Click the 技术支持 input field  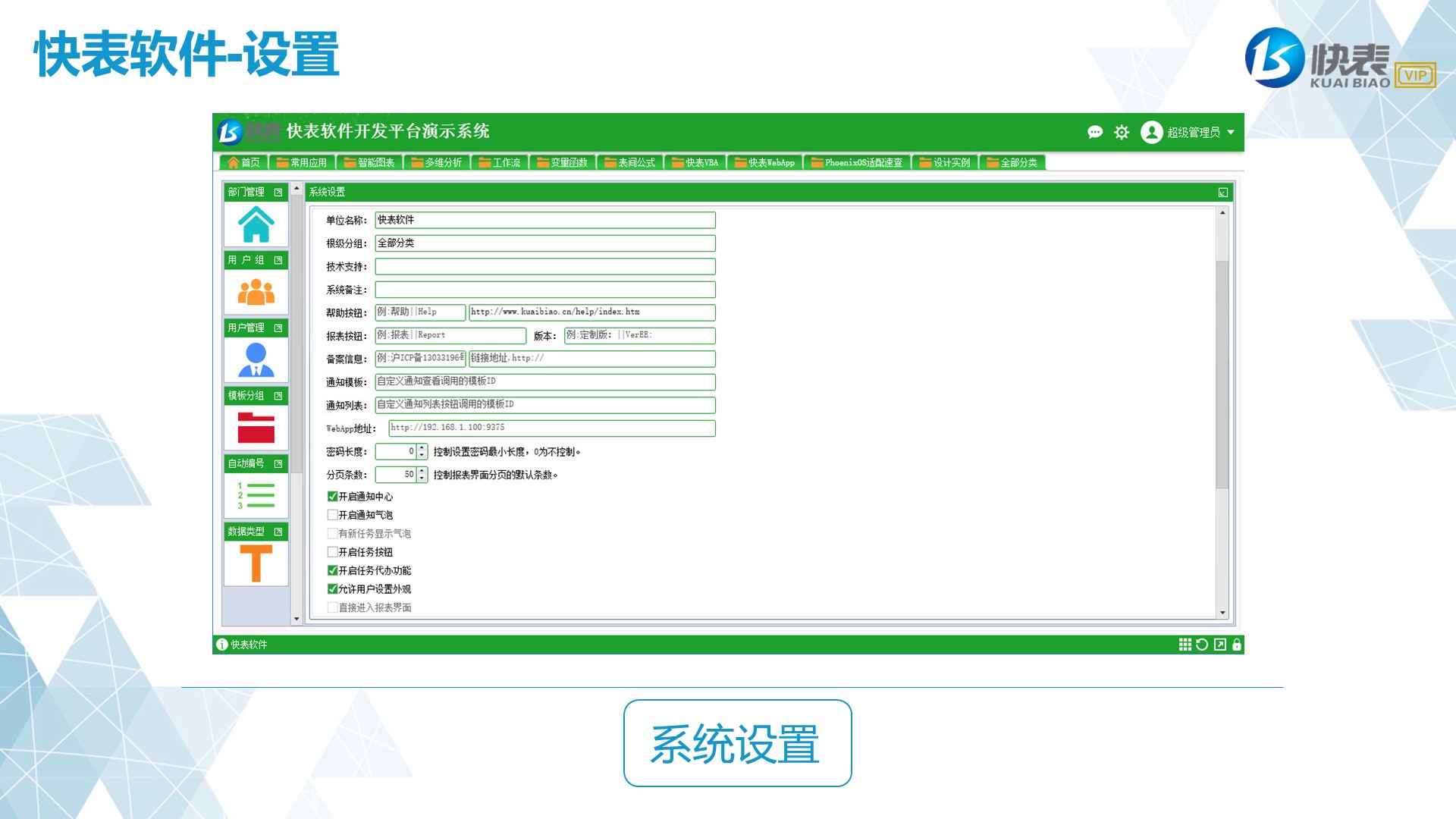tap(545, 267)
